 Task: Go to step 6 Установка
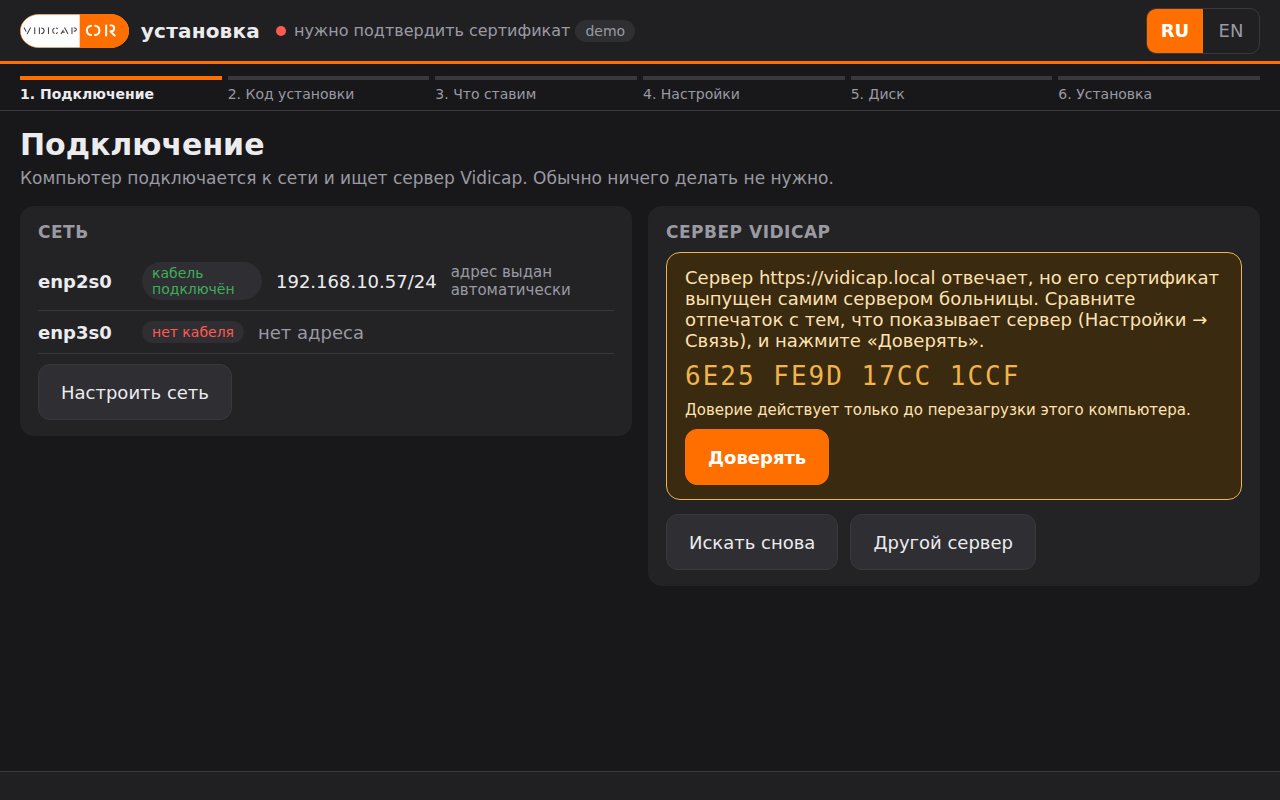click(x=1159, y=89)
